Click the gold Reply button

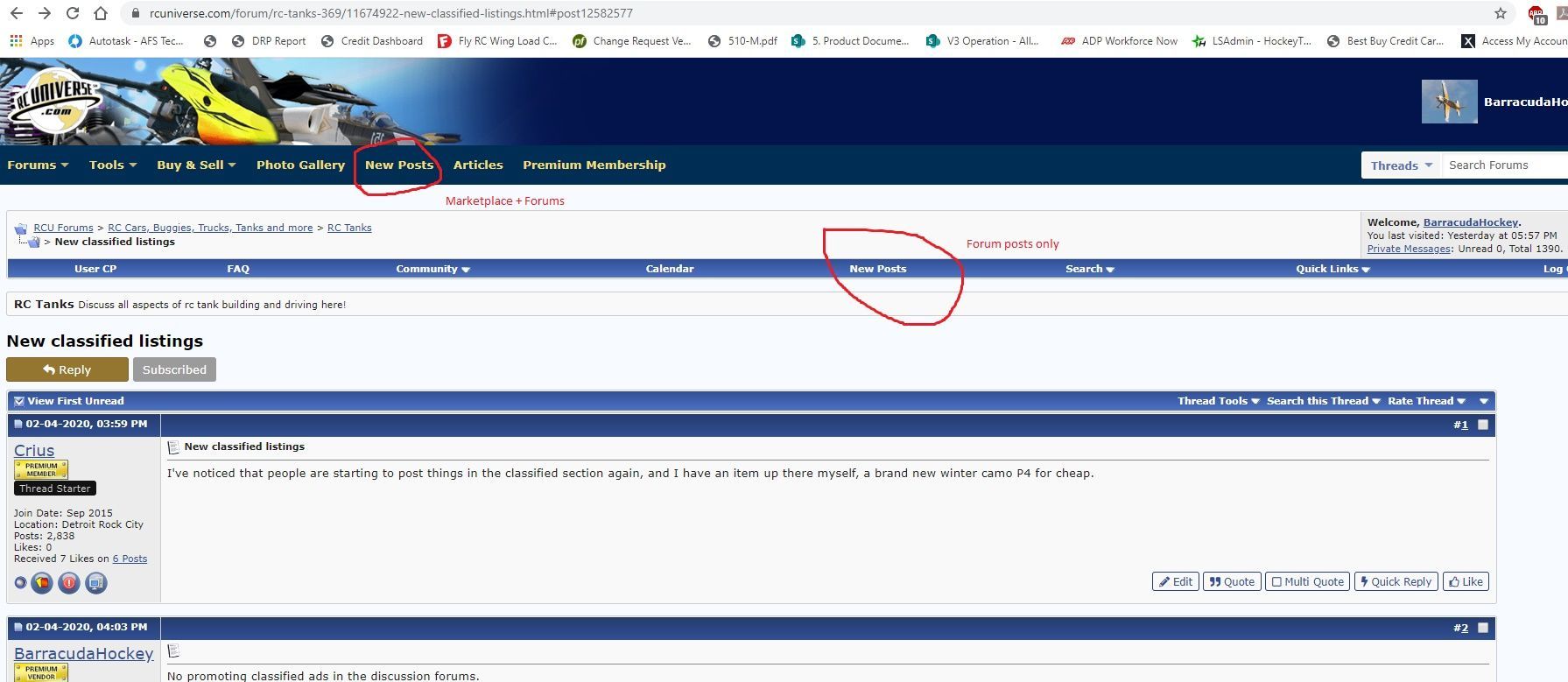click(67, 369)
